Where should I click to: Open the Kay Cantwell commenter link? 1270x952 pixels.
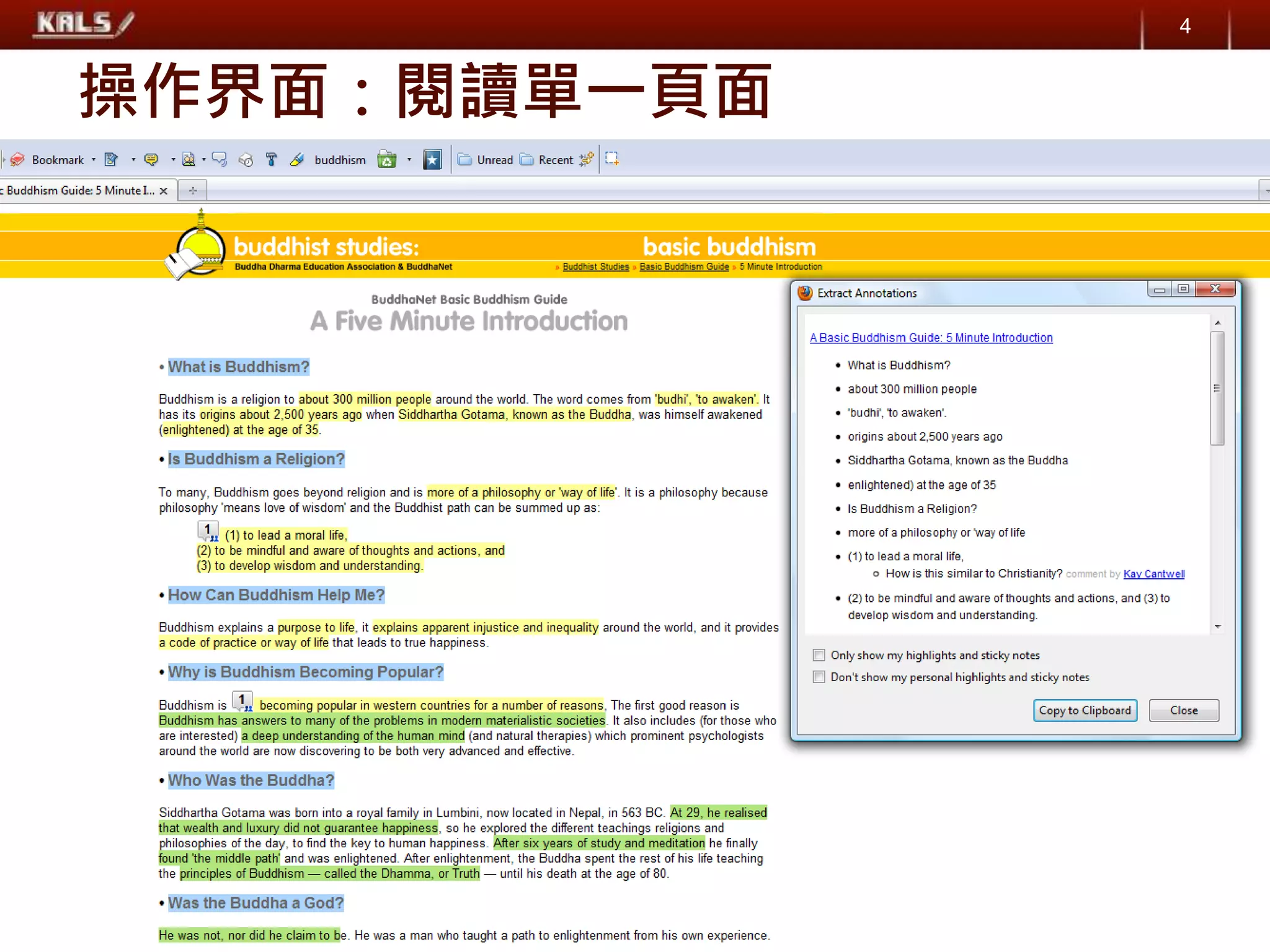(x=1153, y=574)
